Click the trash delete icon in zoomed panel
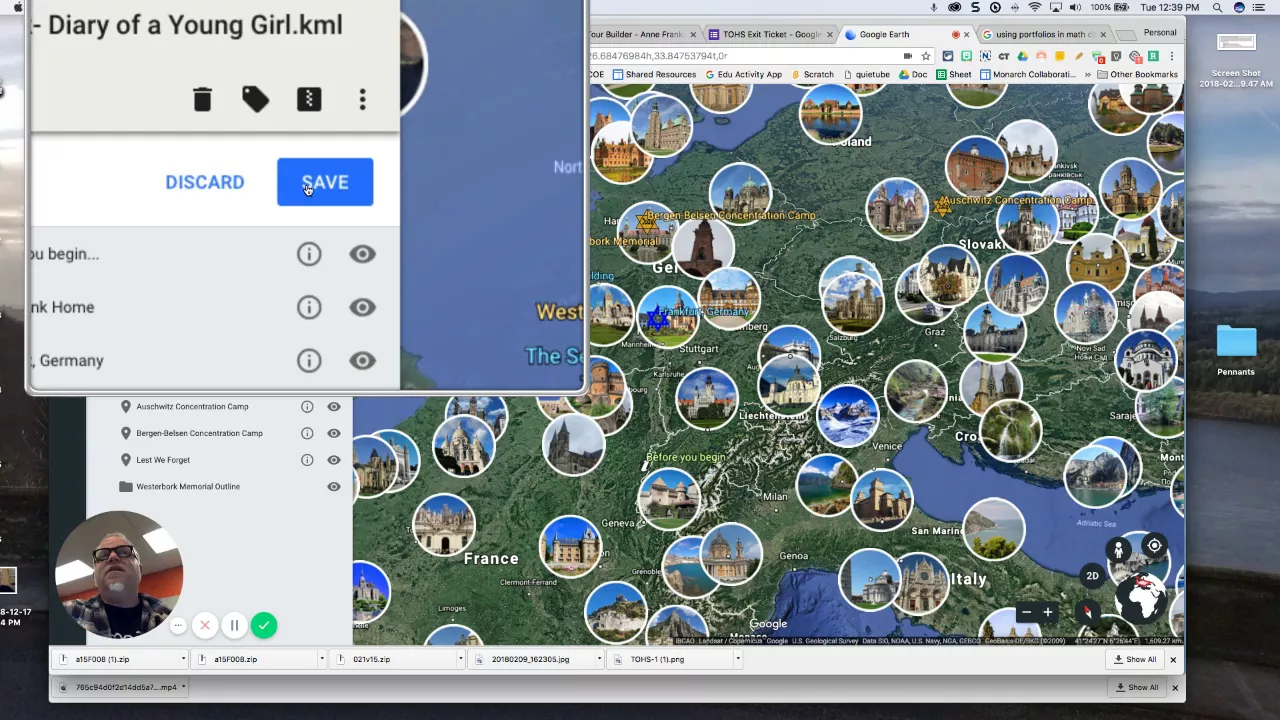Image resolution: width=1280 pixels, height=720 pixels. [202, 99]
